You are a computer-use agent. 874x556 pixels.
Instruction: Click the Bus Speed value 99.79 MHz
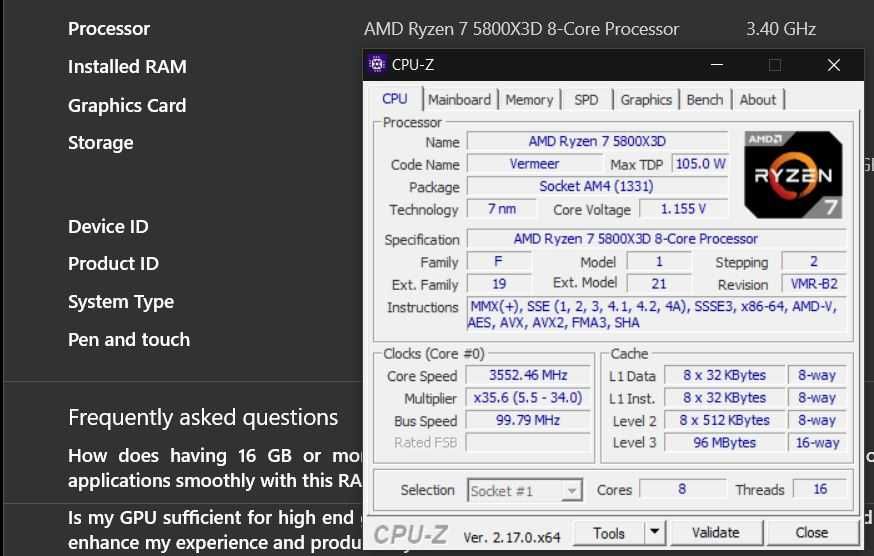pos(528,420)
